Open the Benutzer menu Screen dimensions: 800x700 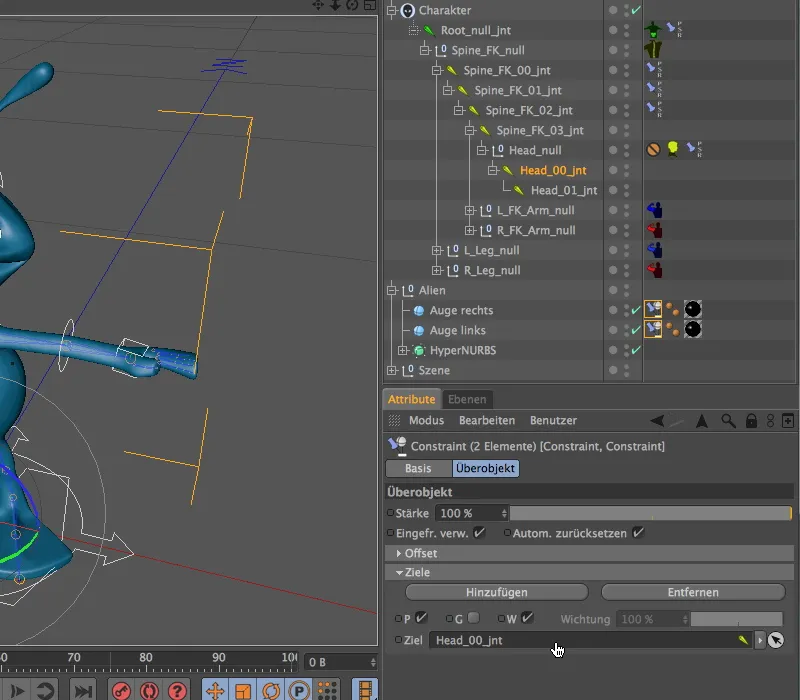coord(553,420)
